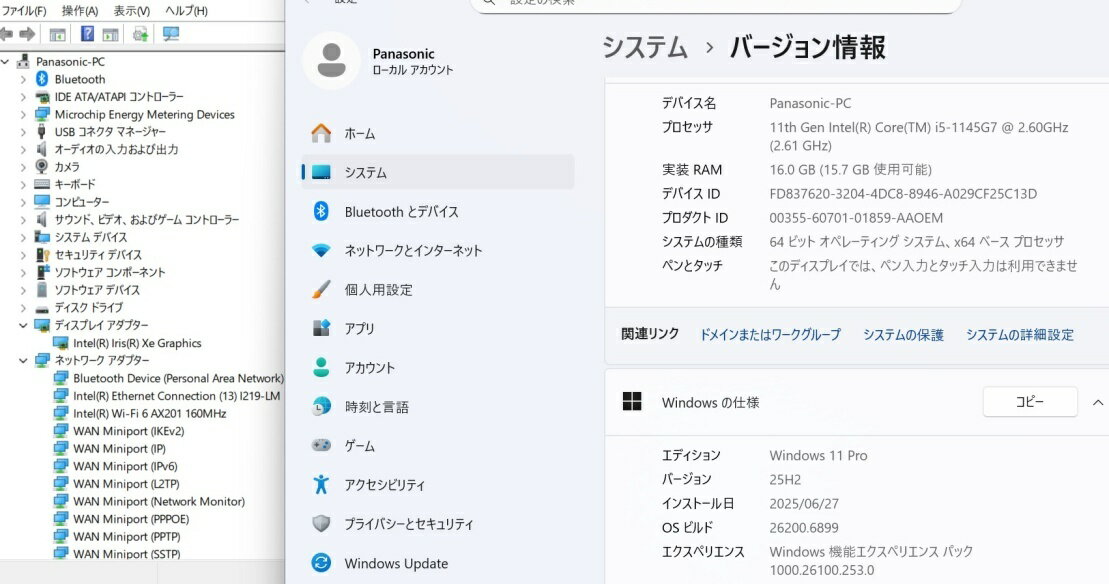Open the 表示(V) menu

pos(131,11)
